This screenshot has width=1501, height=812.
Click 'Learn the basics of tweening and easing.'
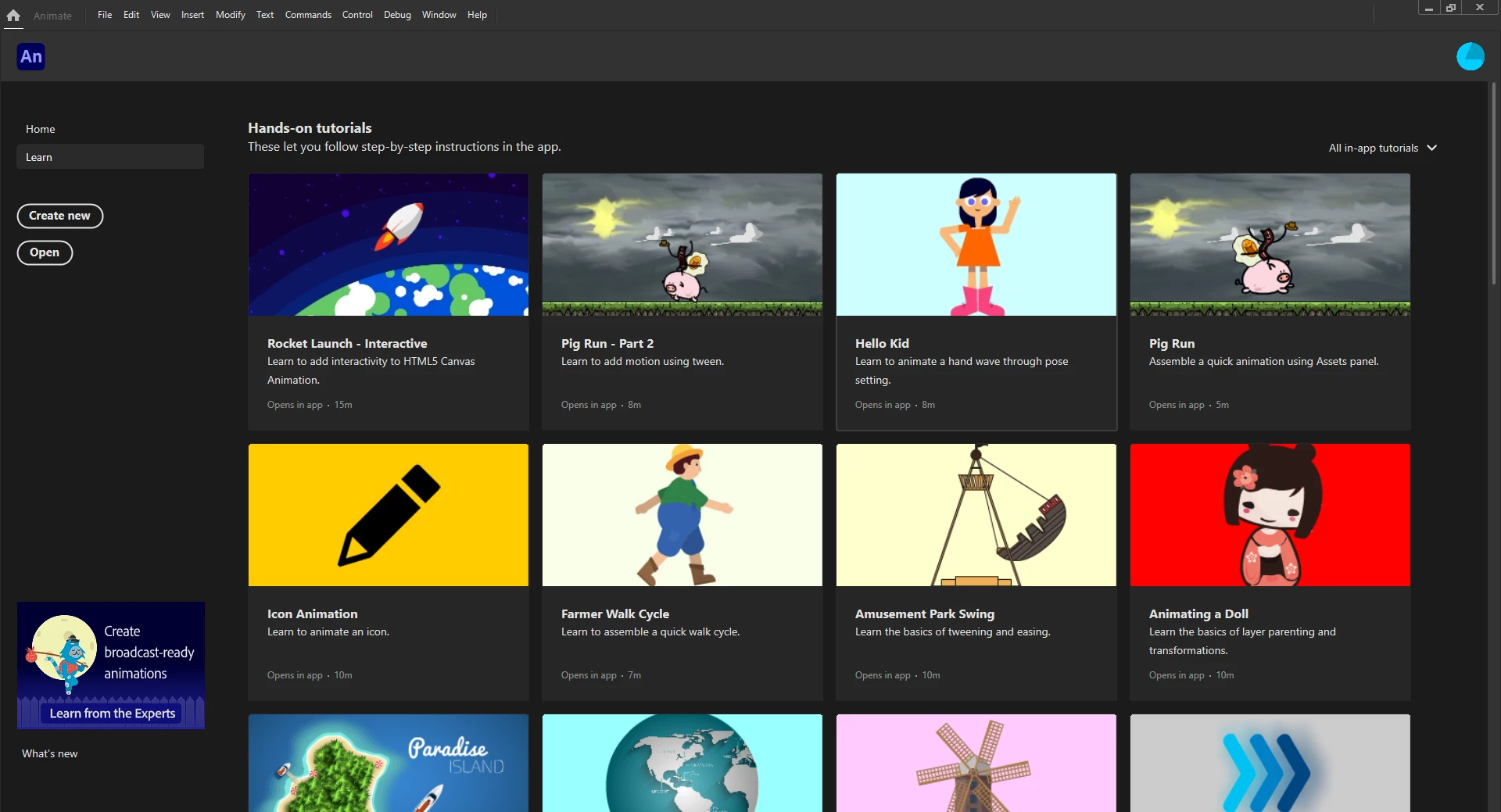click(953, 631)
